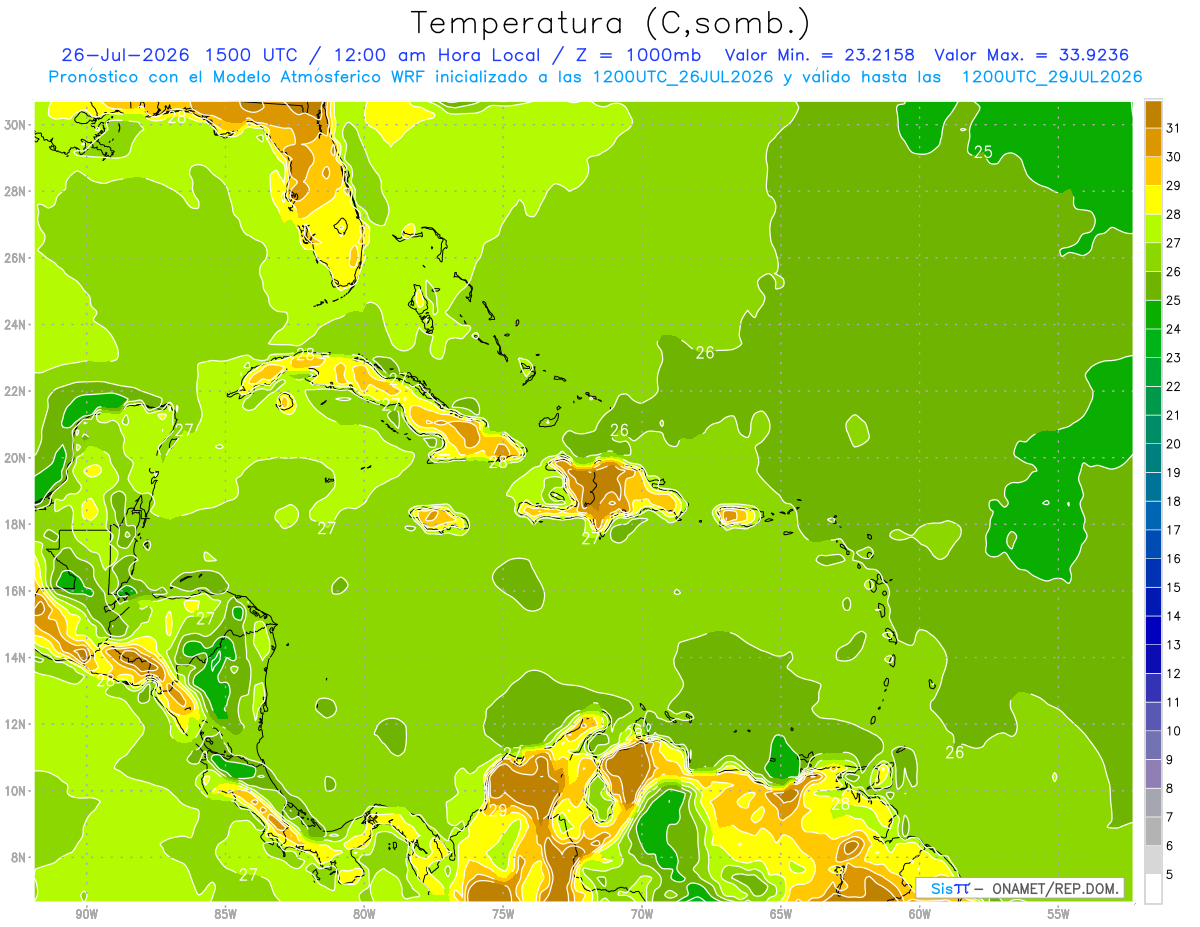This screenshot has height=927, width=1200.
Task: Click the "12N" latitude axis label
Action: (x=15, y=724)
